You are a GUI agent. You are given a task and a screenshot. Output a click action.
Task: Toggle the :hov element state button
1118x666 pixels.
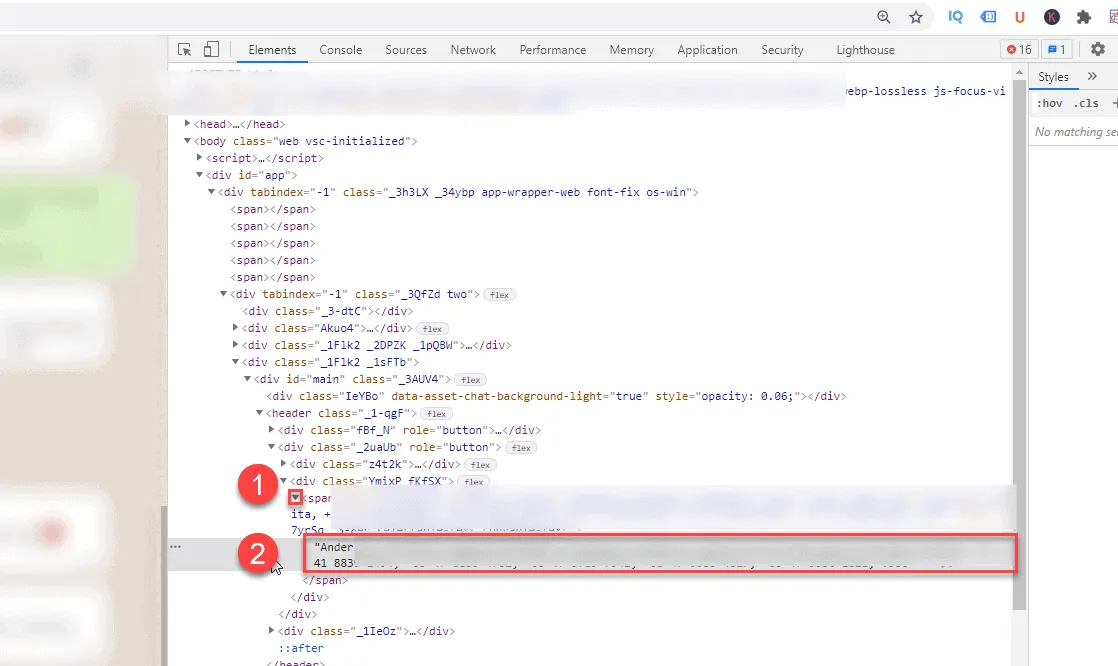pos(1050,103)
